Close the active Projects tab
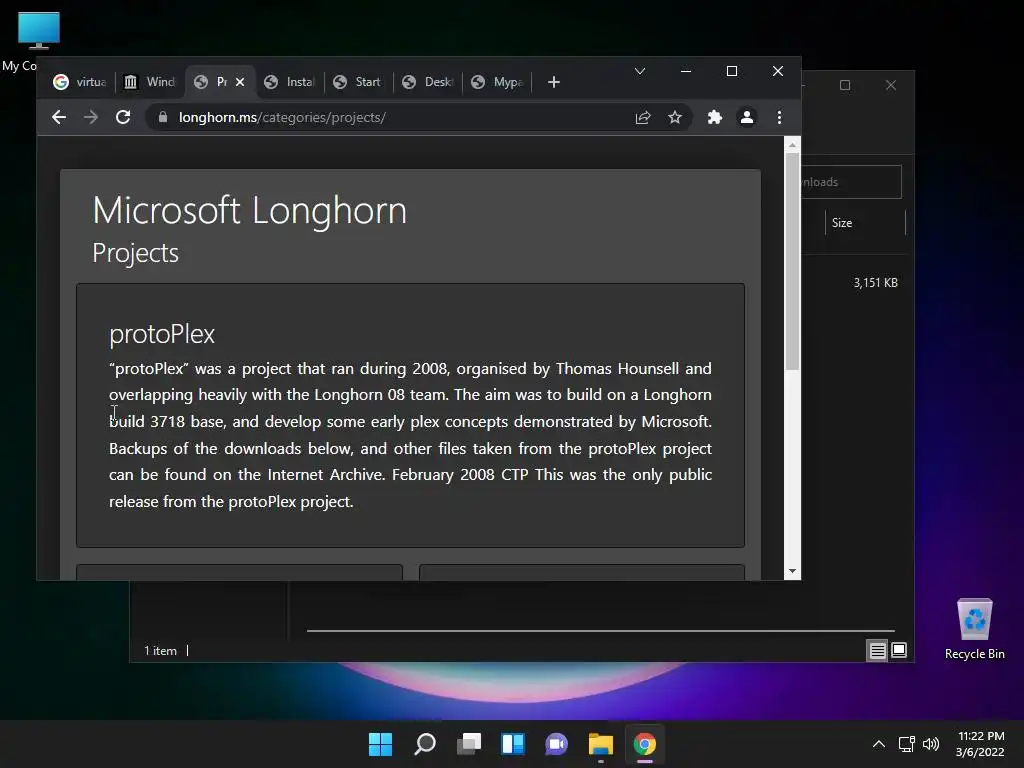This screenshot has width=1024, height=768. pyautogui.click(x=240, y=82)
